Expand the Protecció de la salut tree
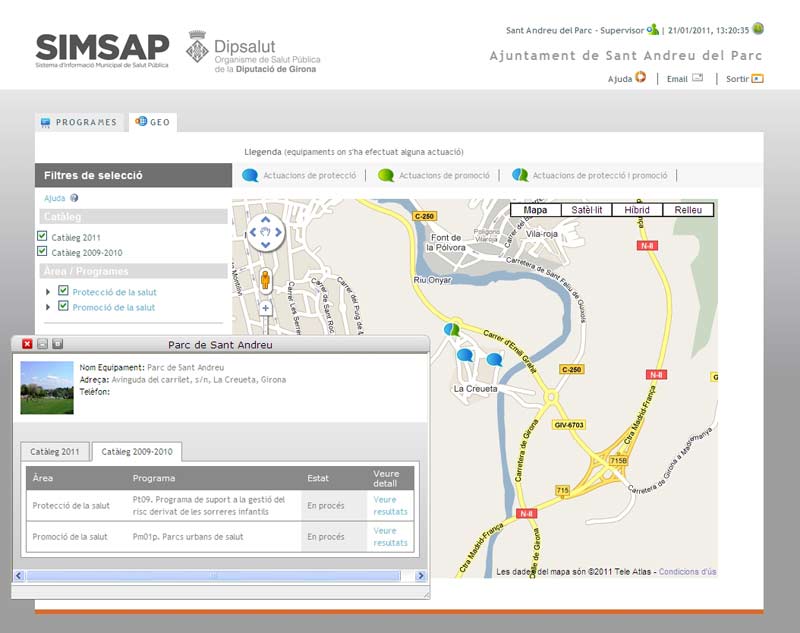This screenshot has height=633, width=800. (x=48, y=292)
